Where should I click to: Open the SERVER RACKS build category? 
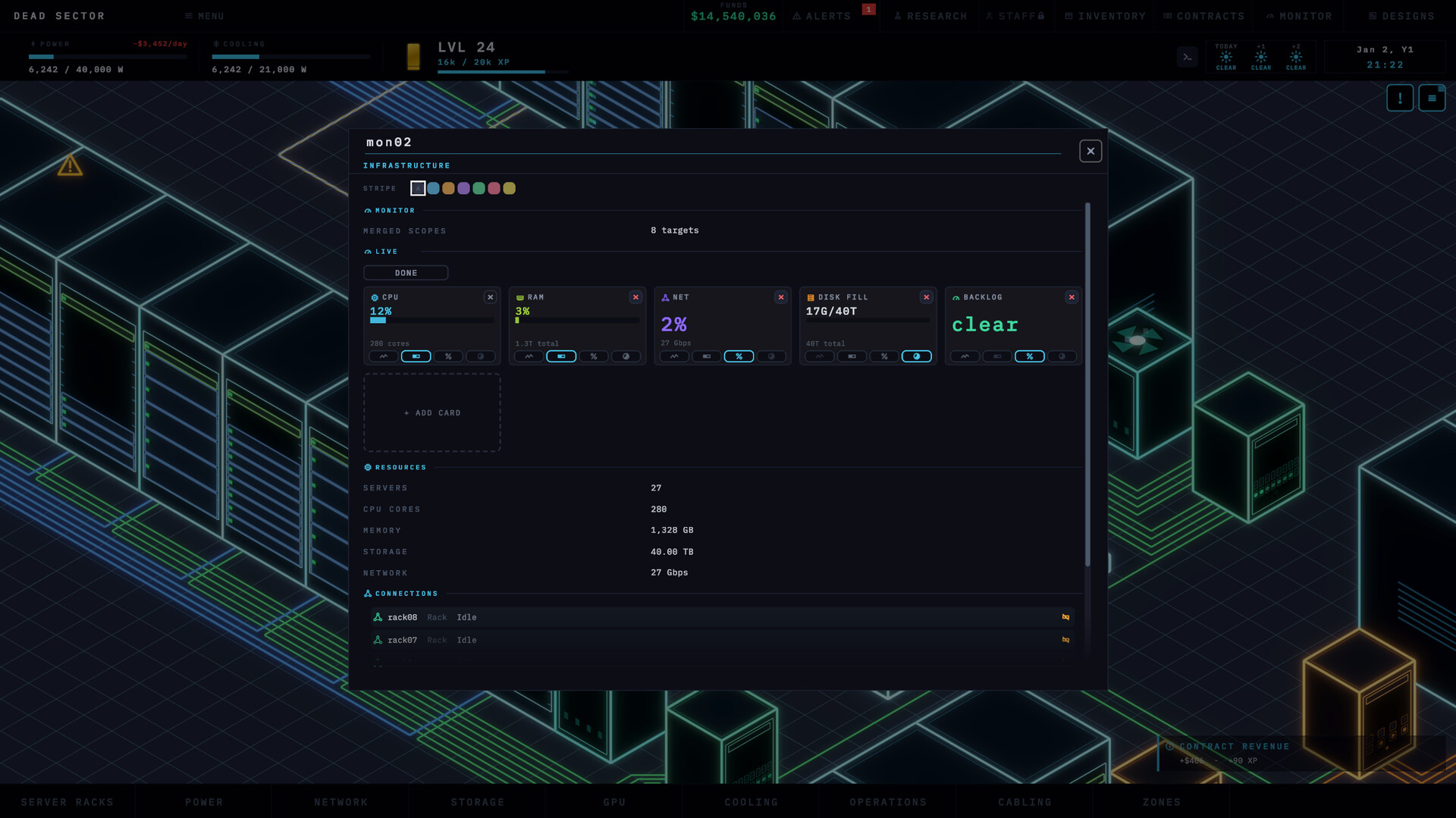pos(67,802)
